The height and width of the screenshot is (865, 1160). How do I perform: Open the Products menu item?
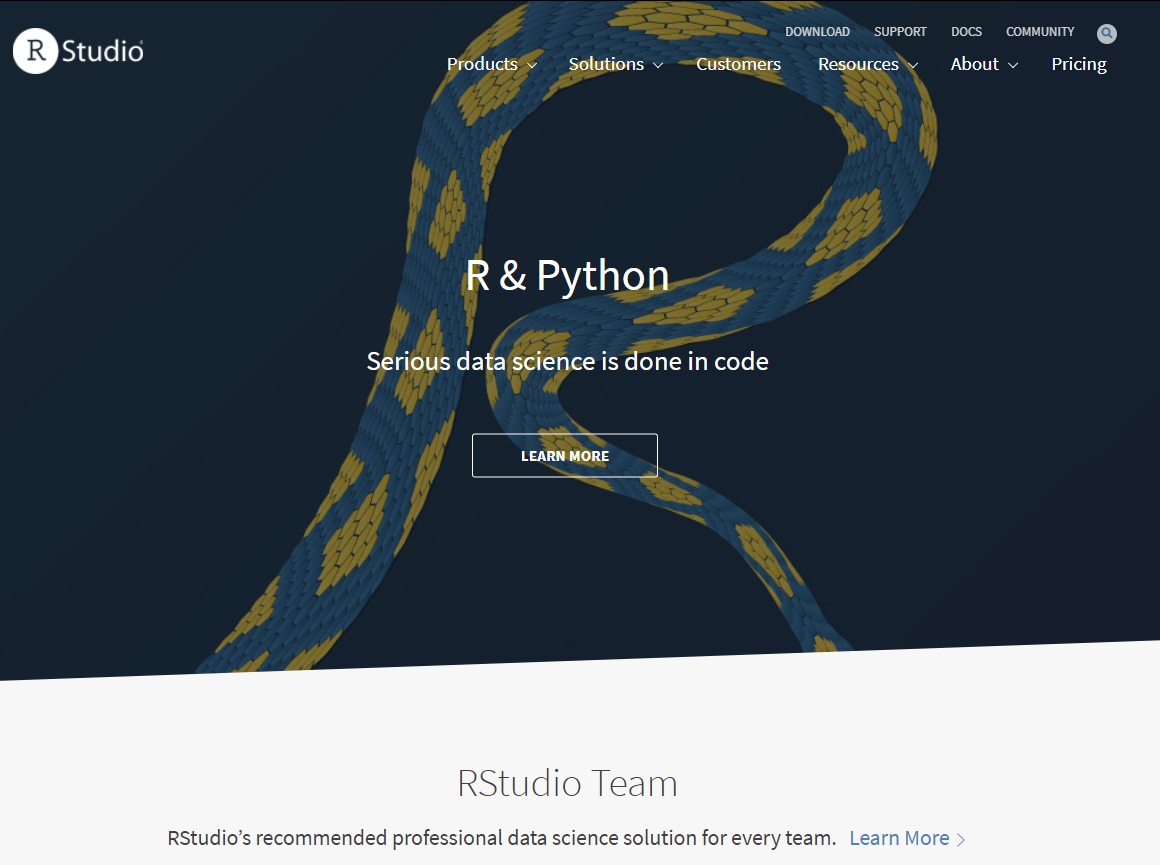point(483,64)
